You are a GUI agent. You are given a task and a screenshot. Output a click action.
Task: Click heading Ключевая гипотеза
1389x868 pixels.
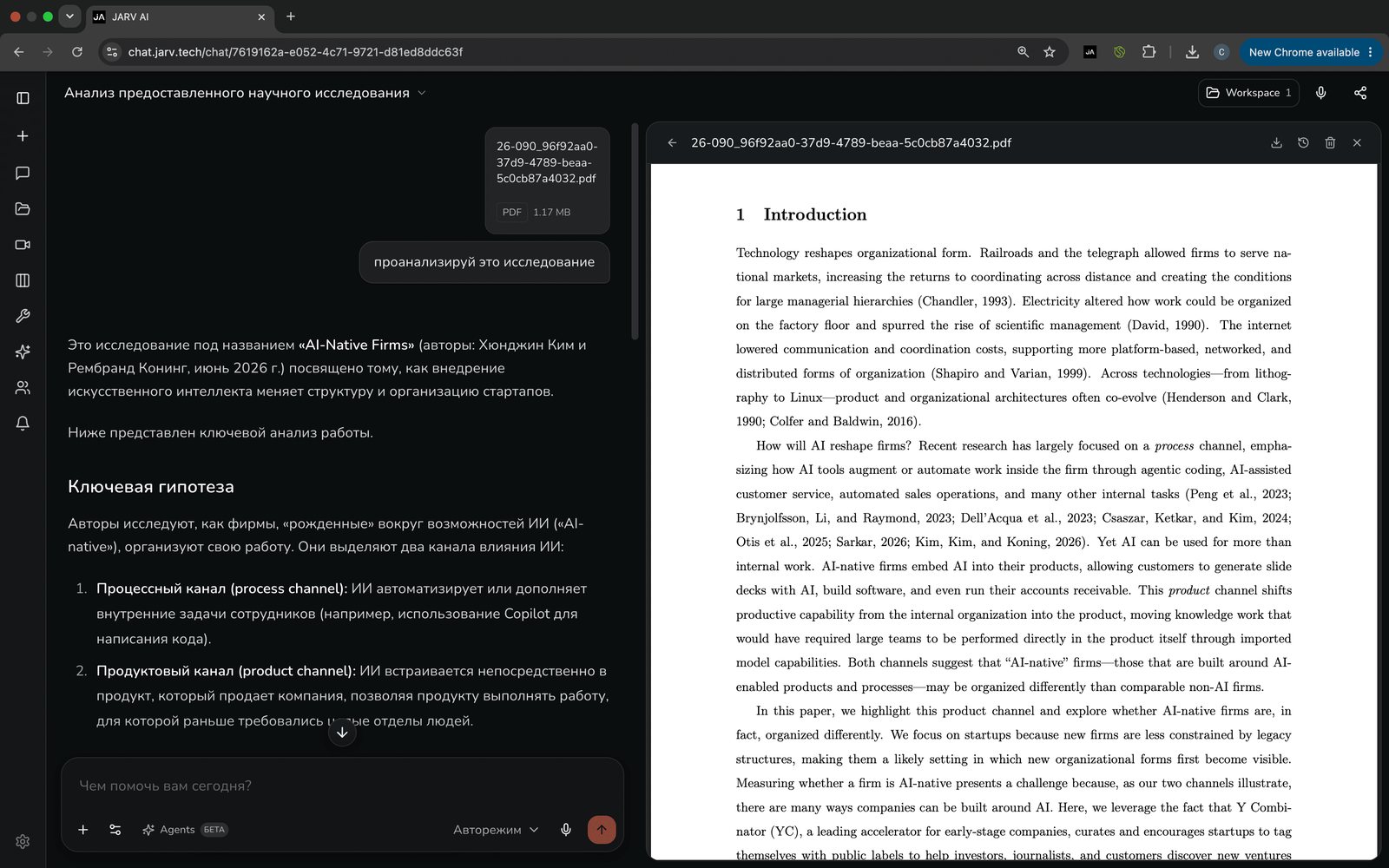(151, 487)
